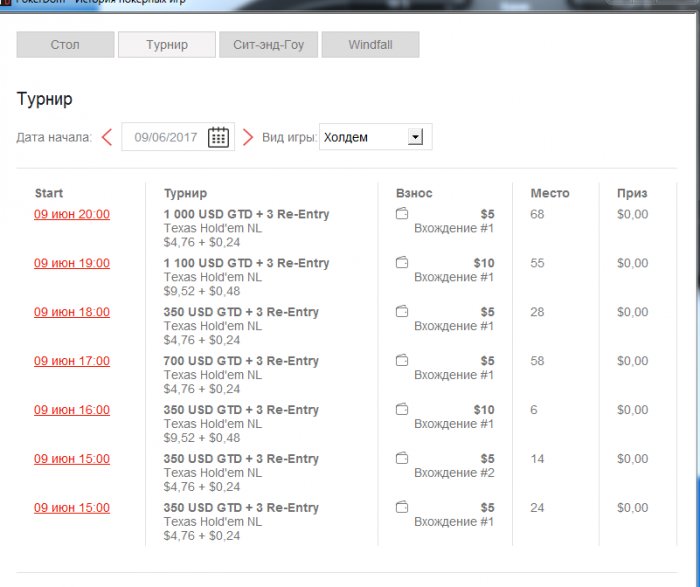Go to next date with right arrow

point(248,137)
